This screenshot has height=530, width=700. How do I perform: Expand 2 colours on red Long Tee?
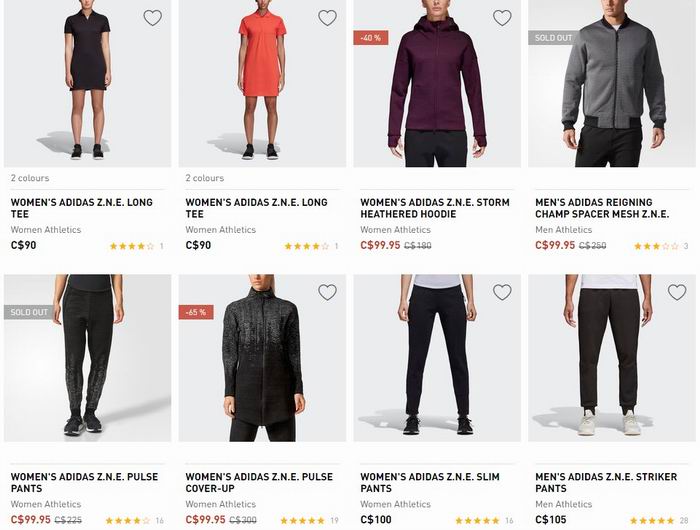205,178
